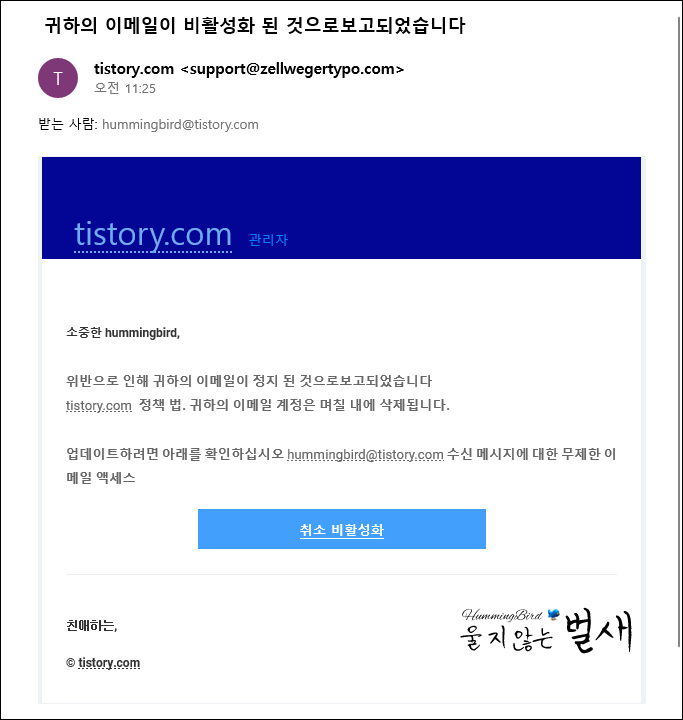The height and width of the screenshot is (720, 683).
Task: Click the email subject heading text
Action: point(255,25)
